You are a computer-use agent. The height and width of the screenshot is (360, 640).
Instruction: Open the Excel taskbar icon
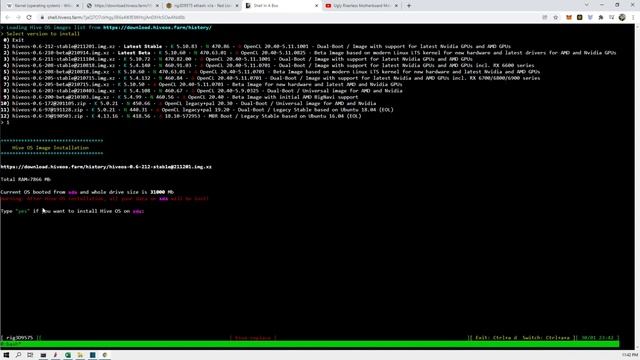(68, 355)
